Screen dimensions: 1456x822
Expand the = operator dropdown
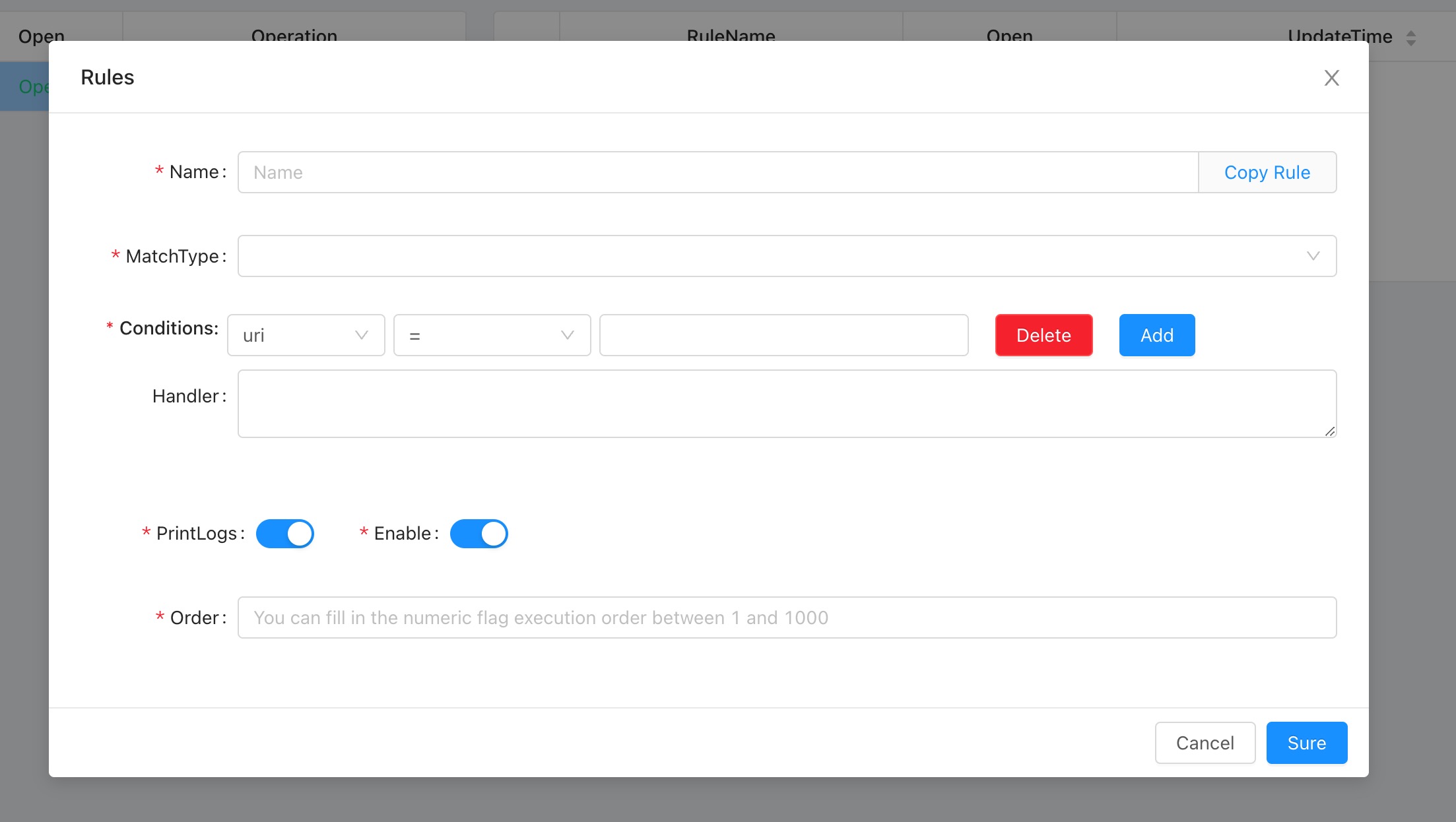[x=482, y=335]
